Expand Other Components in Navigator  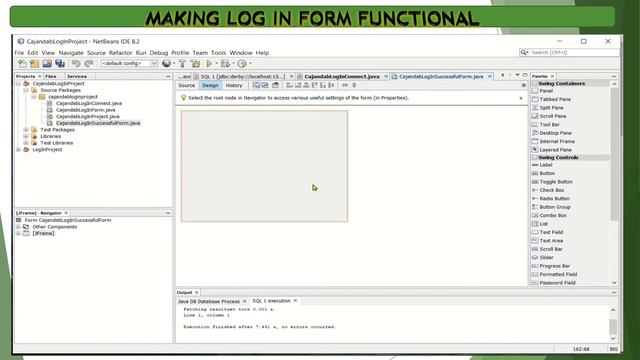click(18, 227)
